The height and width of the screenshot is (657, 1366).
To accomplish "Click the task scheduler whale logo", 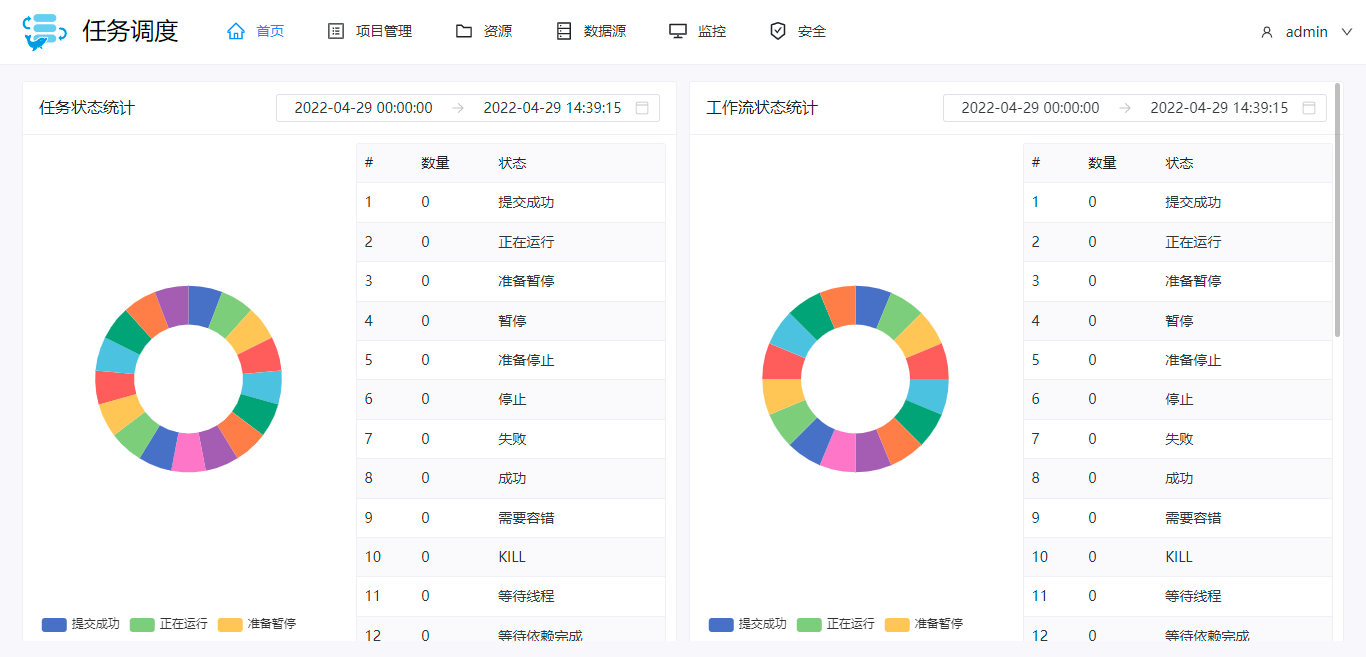I will 44,32.
